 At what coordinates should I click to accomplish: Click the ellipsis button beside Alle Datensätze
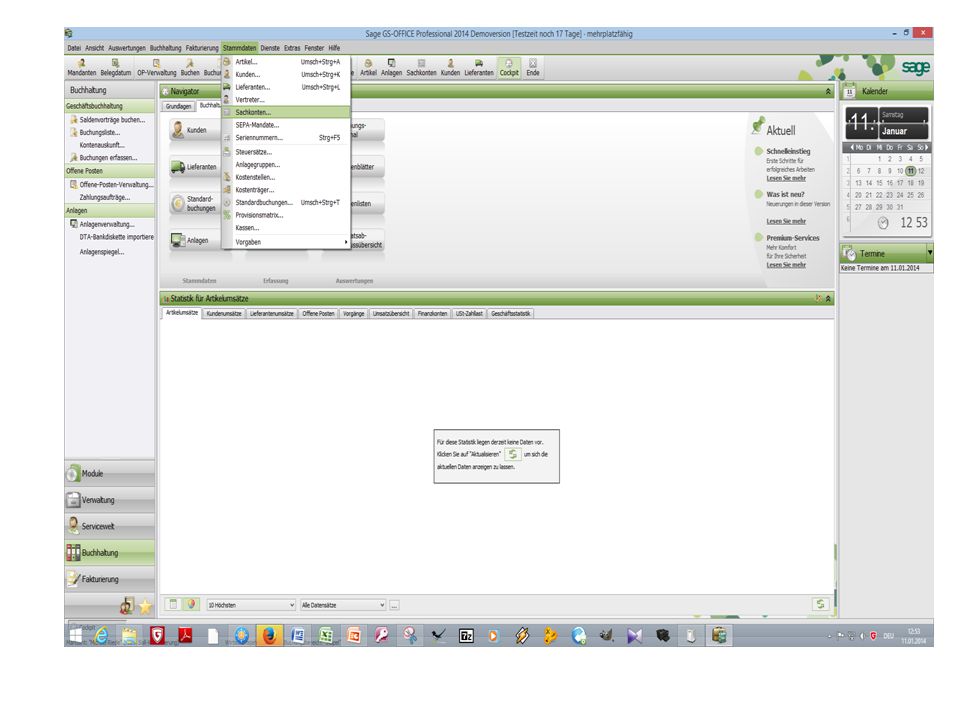coord(394,605)
